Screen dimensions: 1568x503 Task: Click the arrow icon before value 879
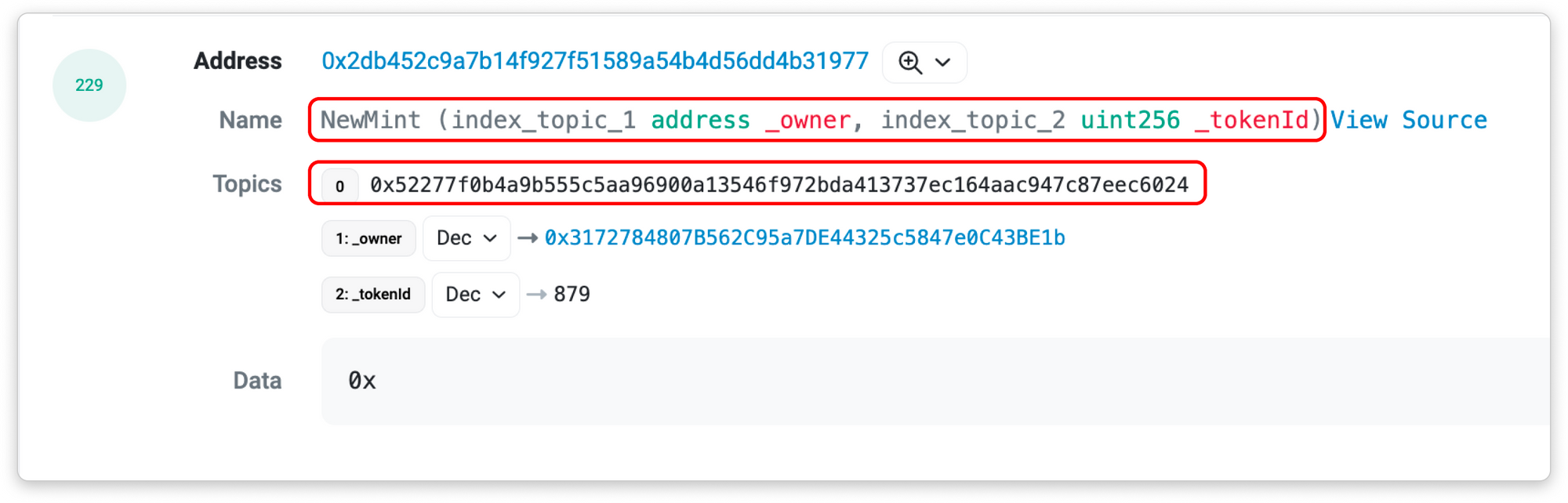536,295
